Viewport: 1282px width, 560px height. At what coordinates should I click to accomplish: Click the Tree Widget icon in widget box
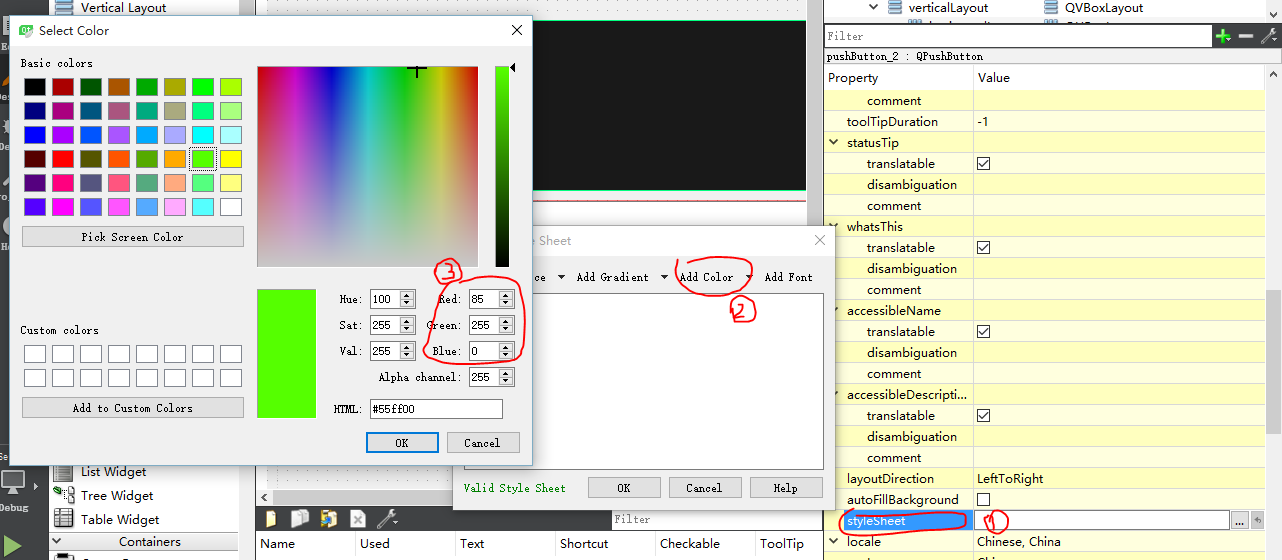[64, 495]
